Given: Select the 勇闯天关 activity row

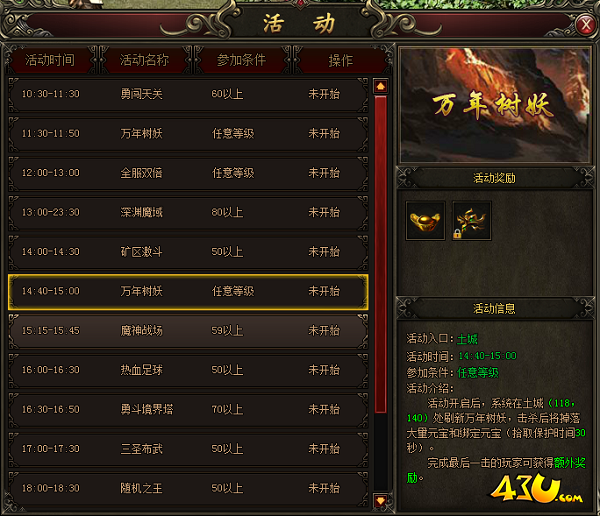Looking at the screenshot, I should pyautogui.click(x=188, y=94).
